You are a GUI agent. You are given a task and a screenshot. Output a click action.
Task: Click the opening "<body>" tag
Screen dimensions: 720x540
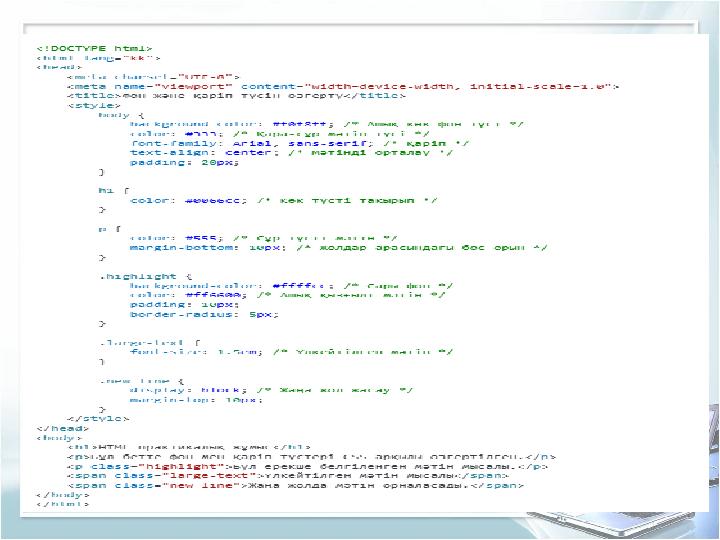pos(59,438)
